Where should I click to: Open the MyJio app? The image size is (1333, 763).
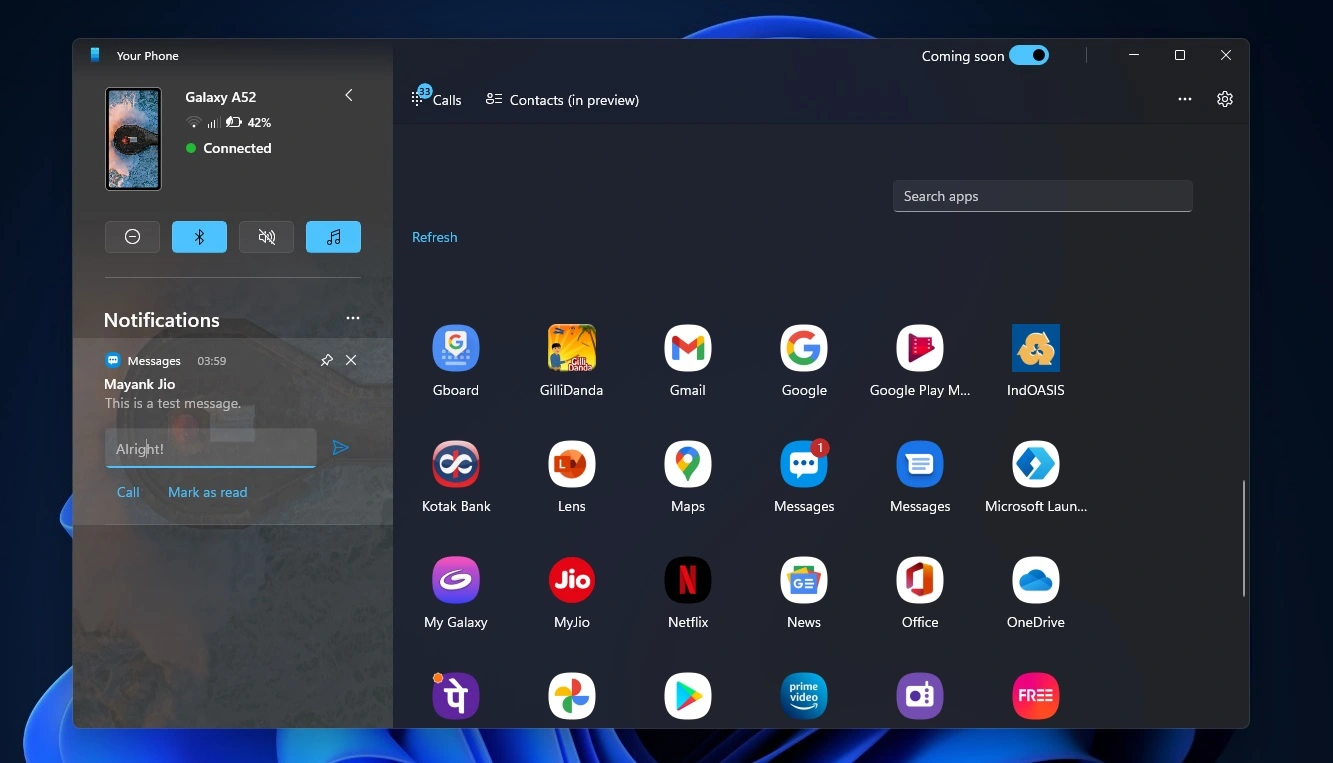click(x=571, y=579)
